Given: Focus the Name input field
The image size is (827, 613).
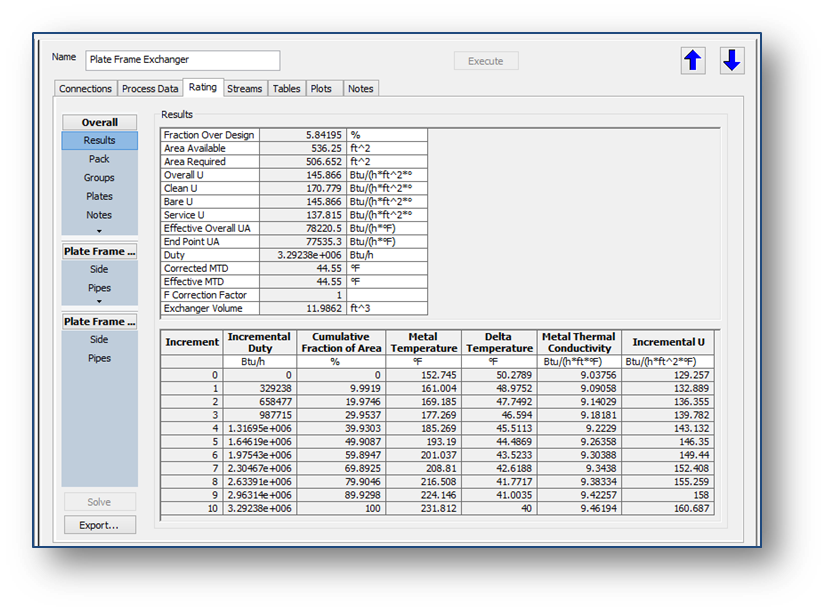Looking at the screenshot, I should coord(182,60).
